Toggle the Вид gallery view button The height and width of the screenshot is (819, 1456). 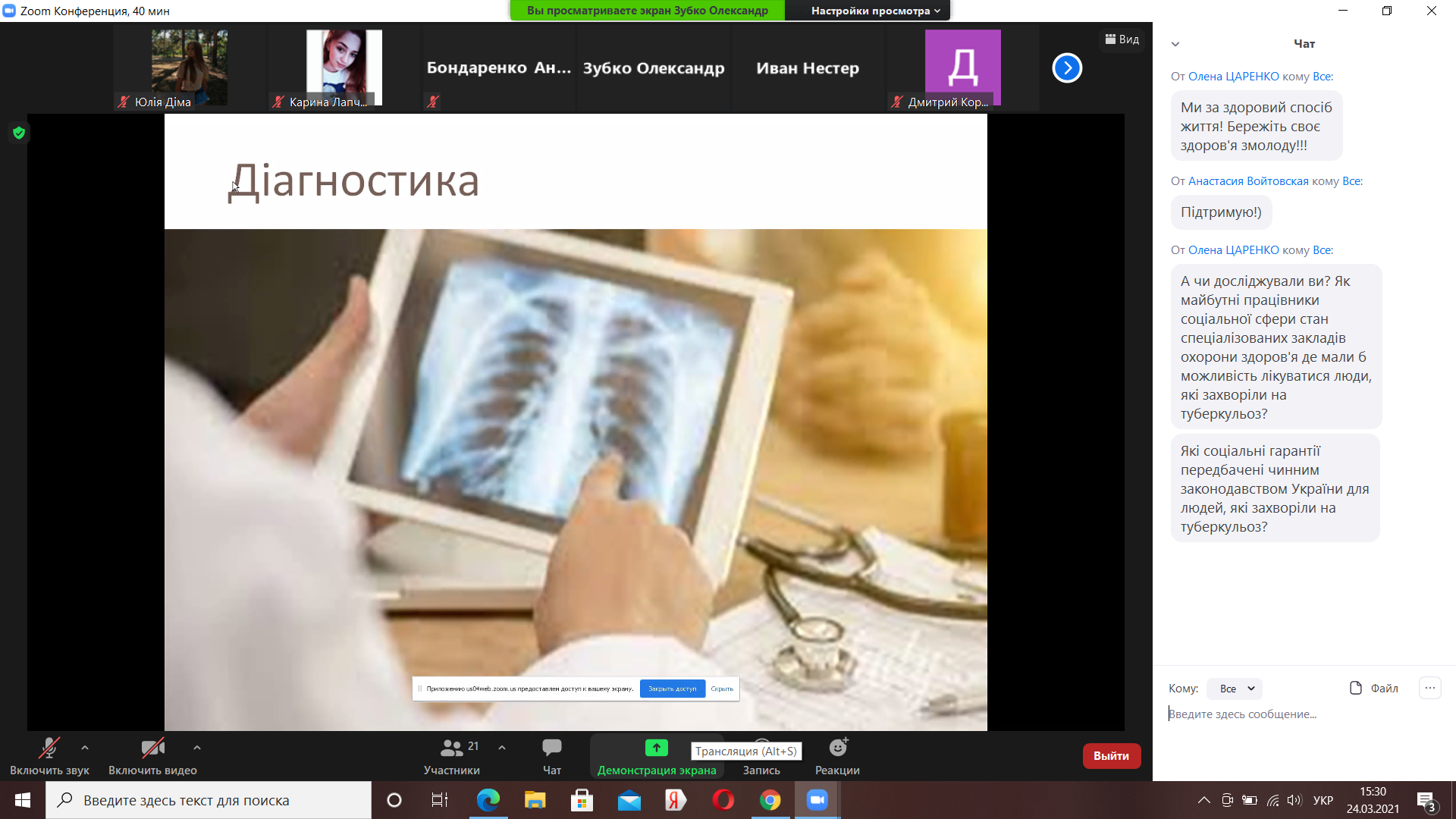(x=1122, y=39)
